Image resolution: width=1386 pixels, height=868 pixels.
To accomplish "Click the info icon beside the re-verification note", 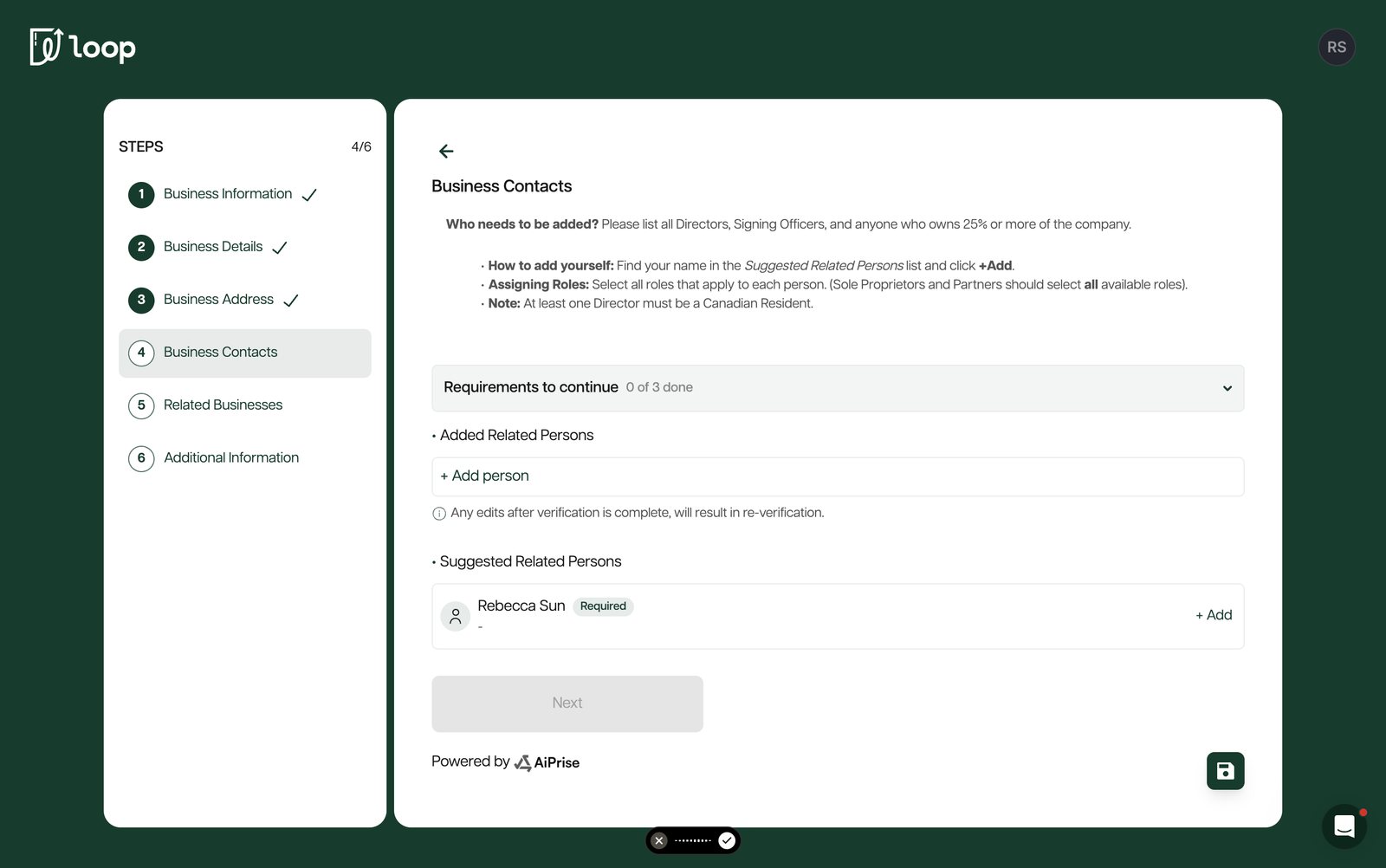I will (x=439, y=514).
